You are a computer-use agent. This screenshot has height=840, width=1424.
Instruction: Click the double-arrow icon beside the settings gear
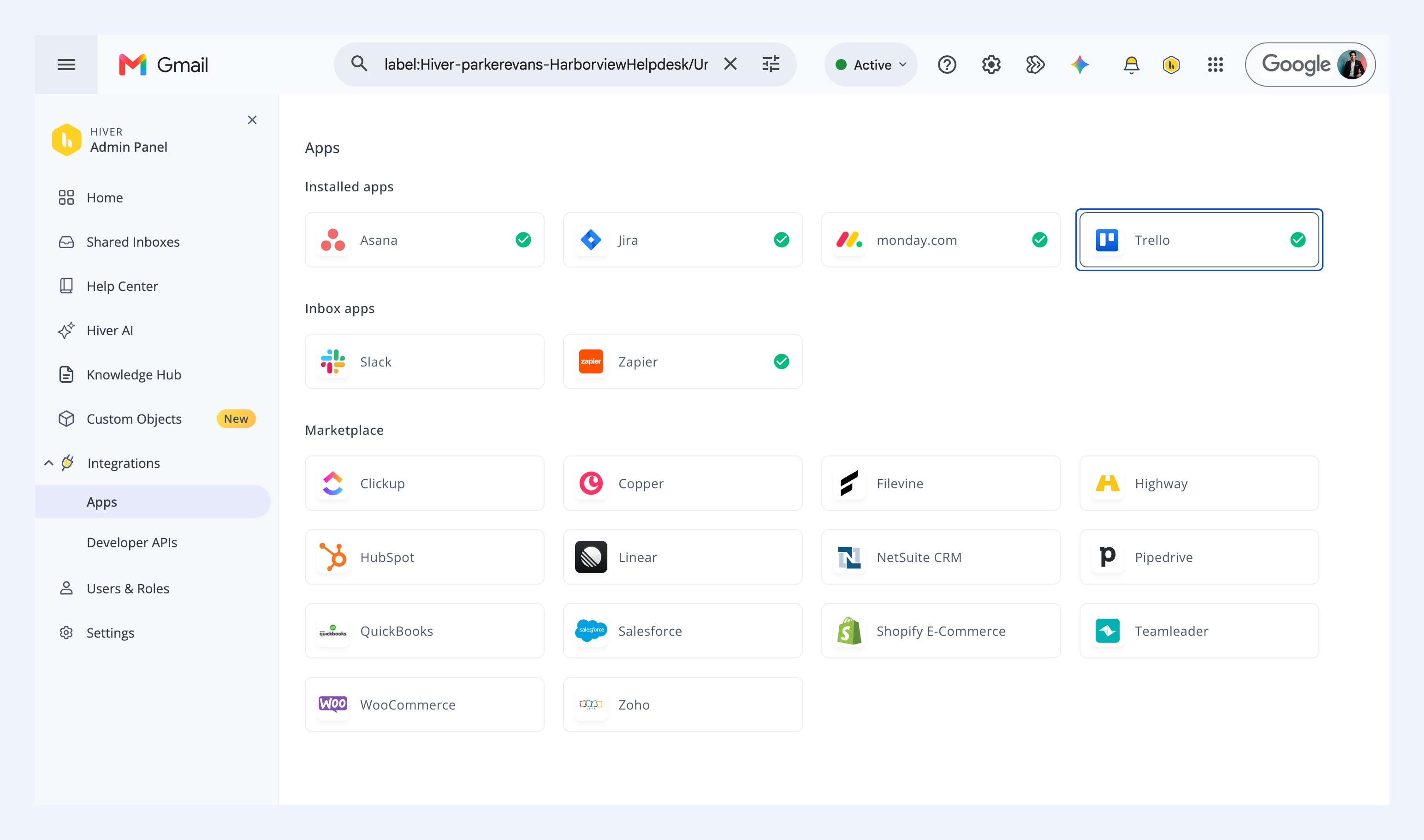tap(1035, 65)
